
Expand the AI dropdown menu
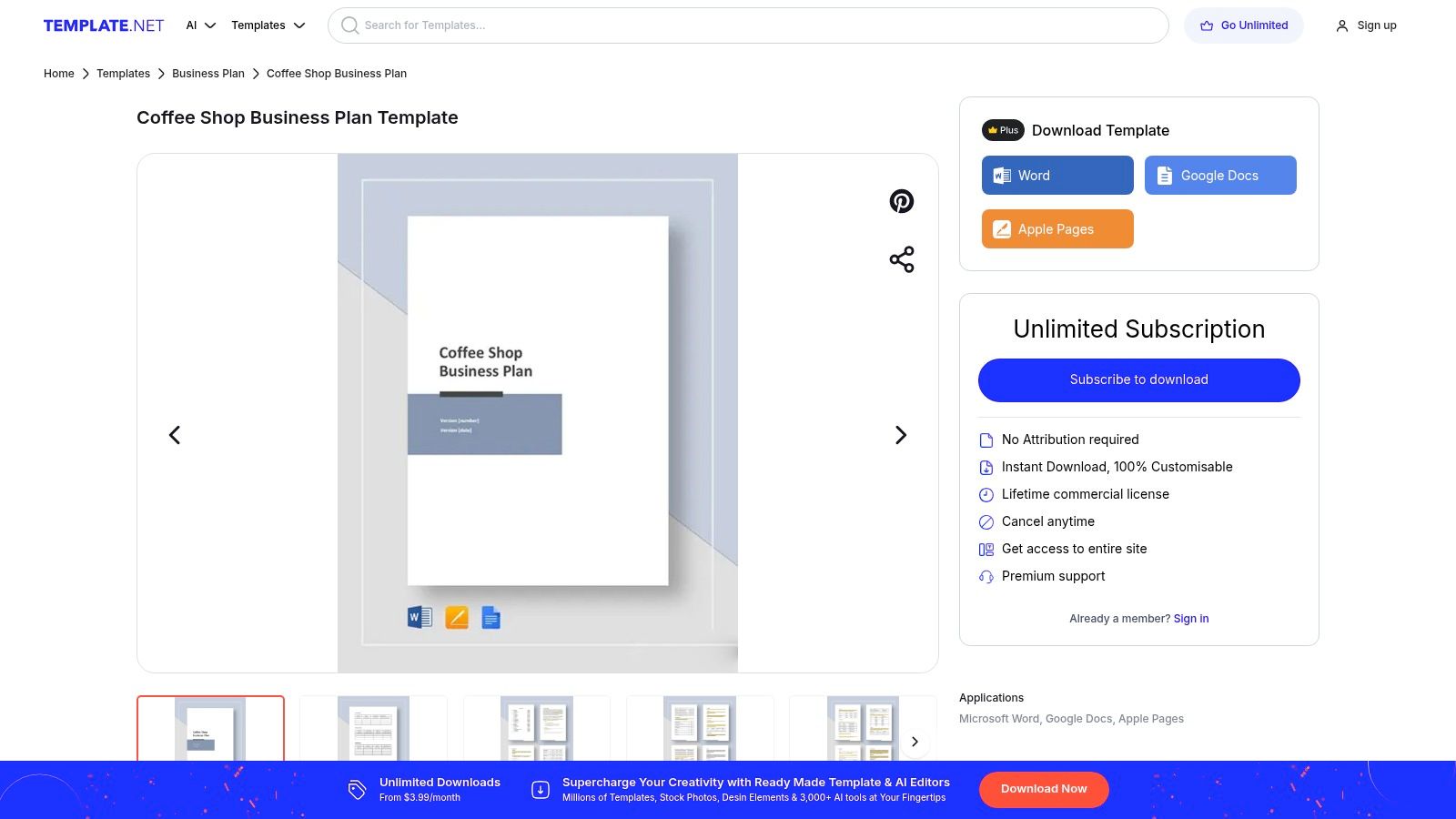200,25
